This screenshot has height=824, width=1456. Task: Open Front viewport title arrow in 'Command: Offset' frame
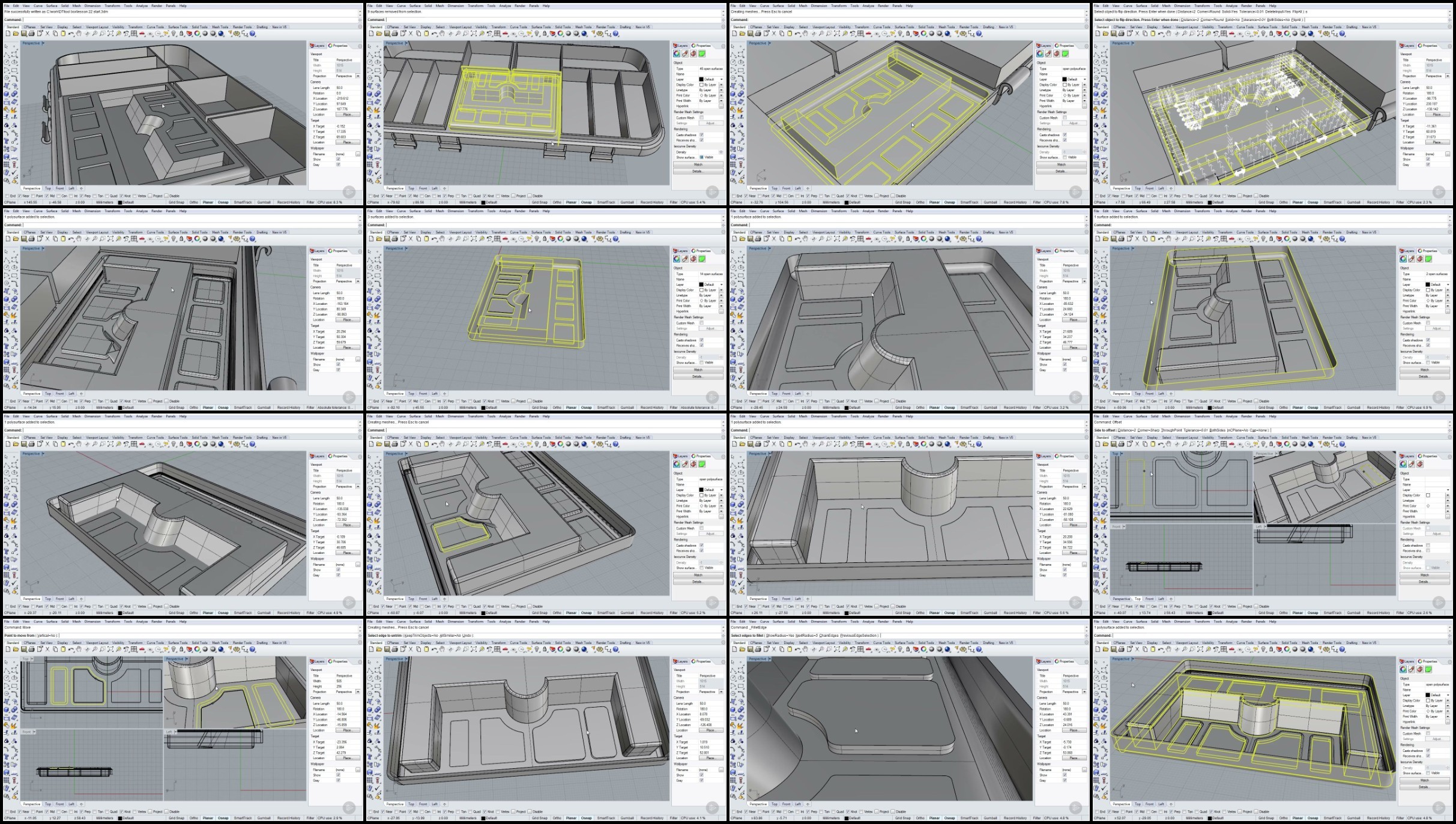point(1124,526)
